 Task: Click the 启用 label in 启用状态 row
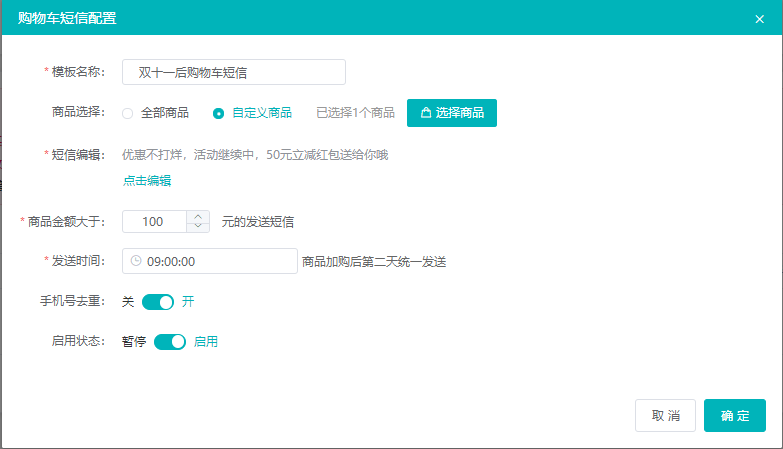(x=206, y=342)
